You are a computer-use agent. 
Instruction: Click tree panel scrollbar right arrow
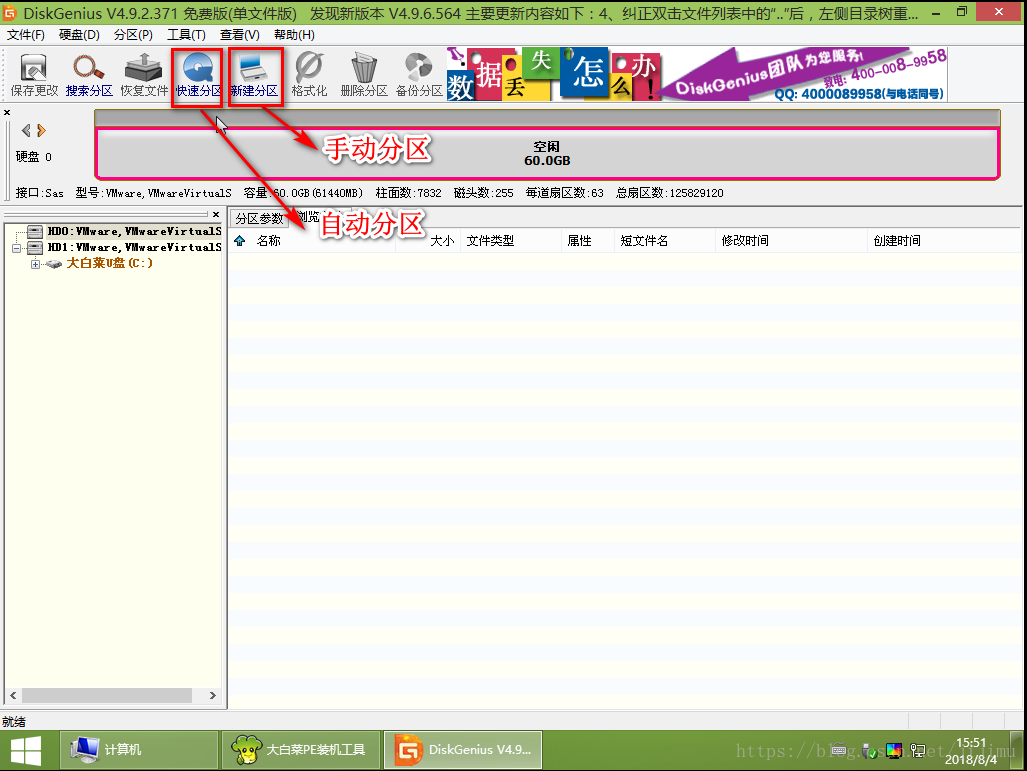click(212, 695)
